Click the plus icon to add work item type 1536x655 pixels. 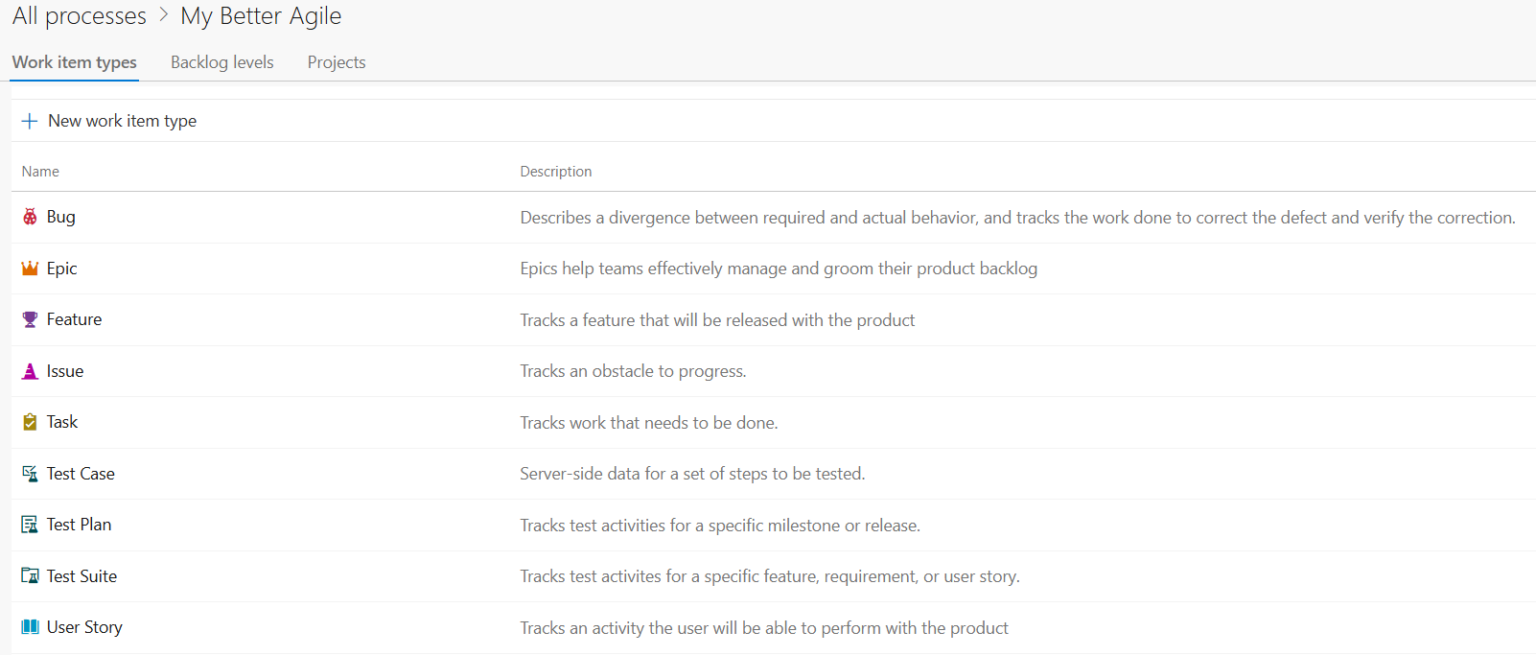(28, 120)
